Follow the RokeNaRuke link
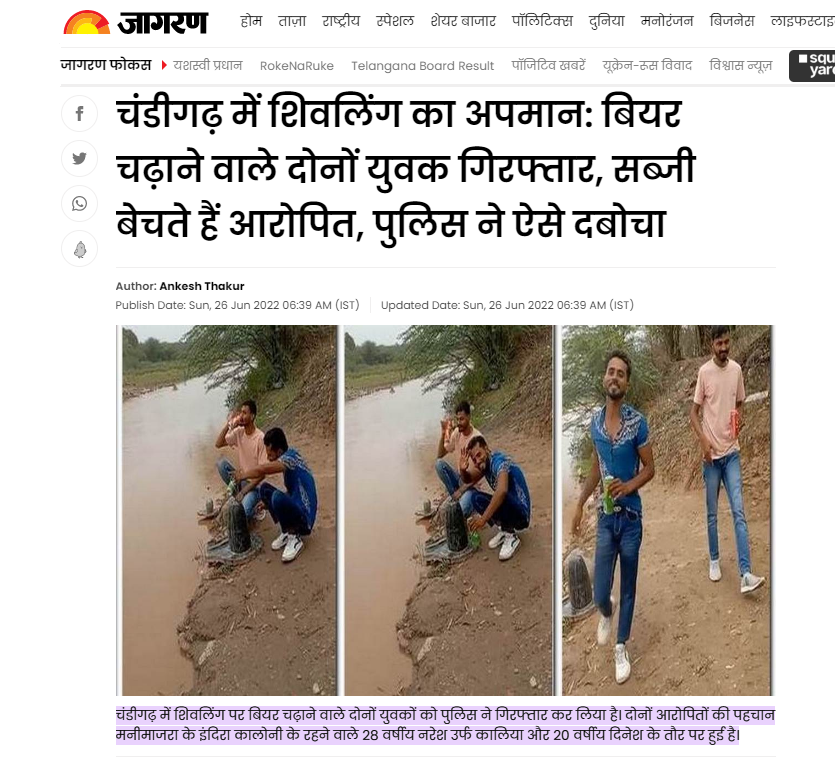The width and height of the screenshot is (835, 762). click(x=297, y=65)
